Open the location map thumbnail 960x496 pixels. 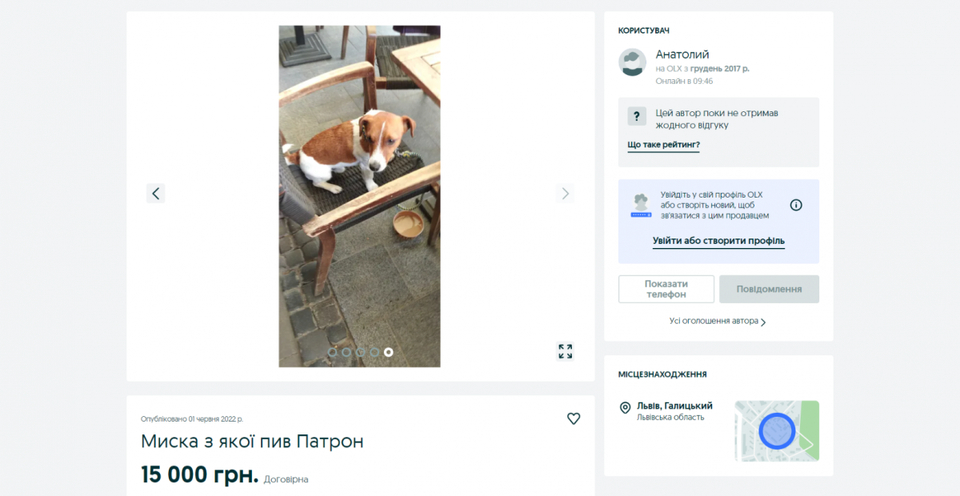[776, 430]
